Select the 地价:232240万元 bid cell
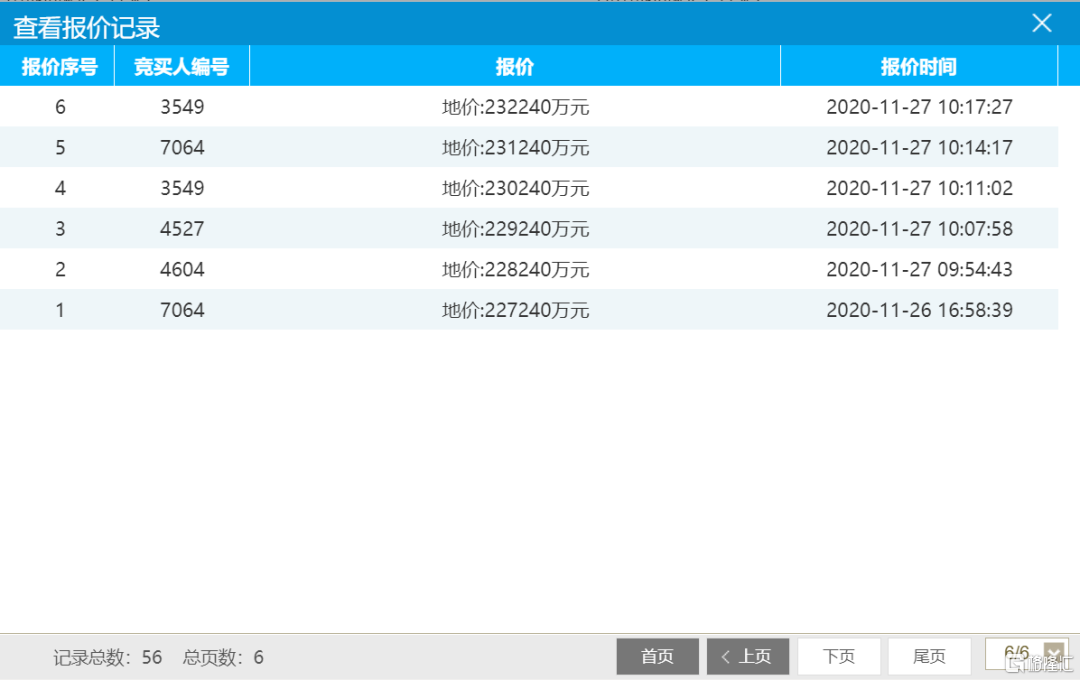Viewport: 1080px width, 680px height. tap(515, 107)
